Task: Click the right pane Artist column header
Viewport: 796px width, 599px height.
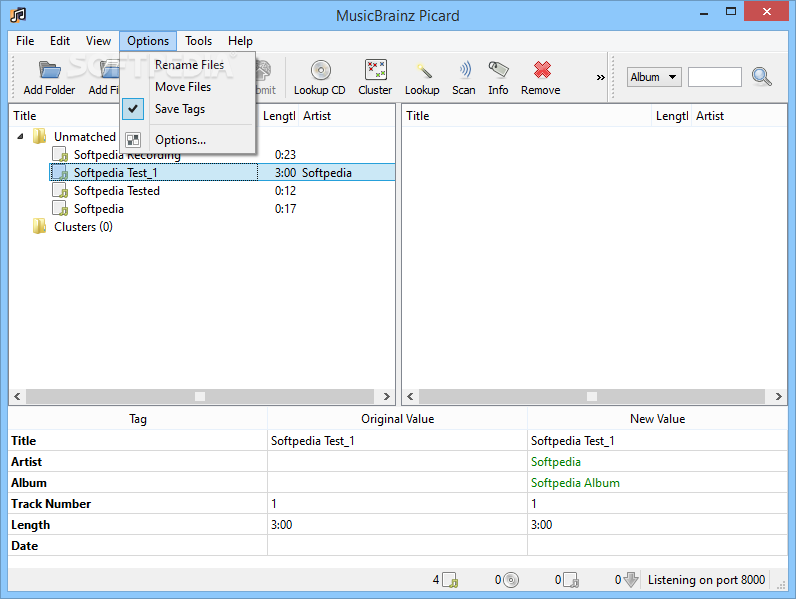Action: (740, 116)
